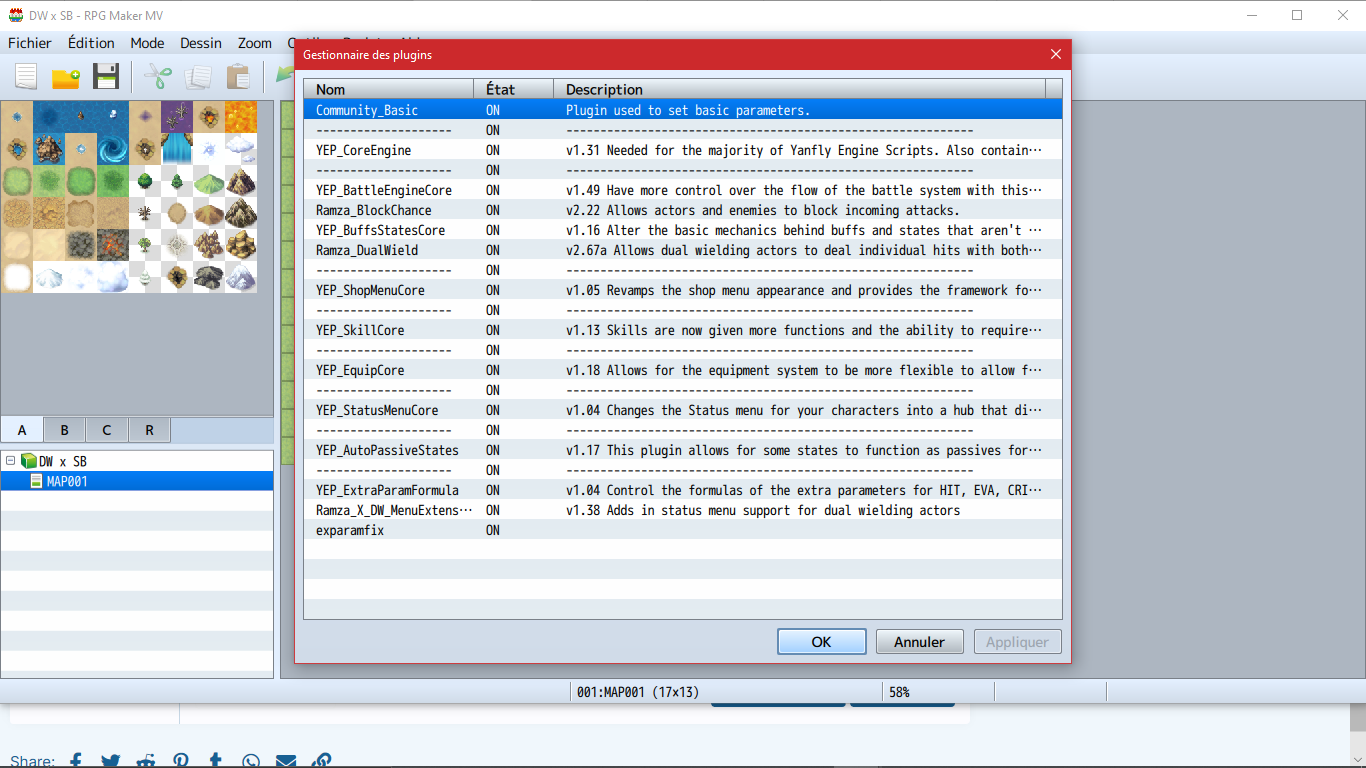Click the Nom column header
Viewport: 1366px width, 768px height.
tap(389, 89)
